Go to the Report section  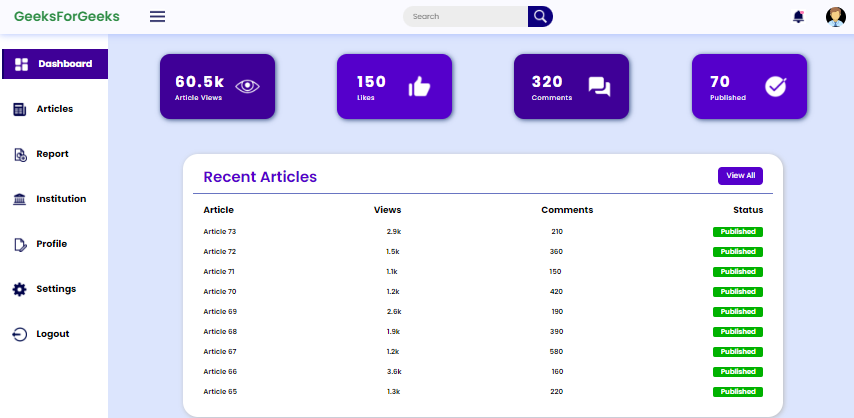[x=52, y=154]
